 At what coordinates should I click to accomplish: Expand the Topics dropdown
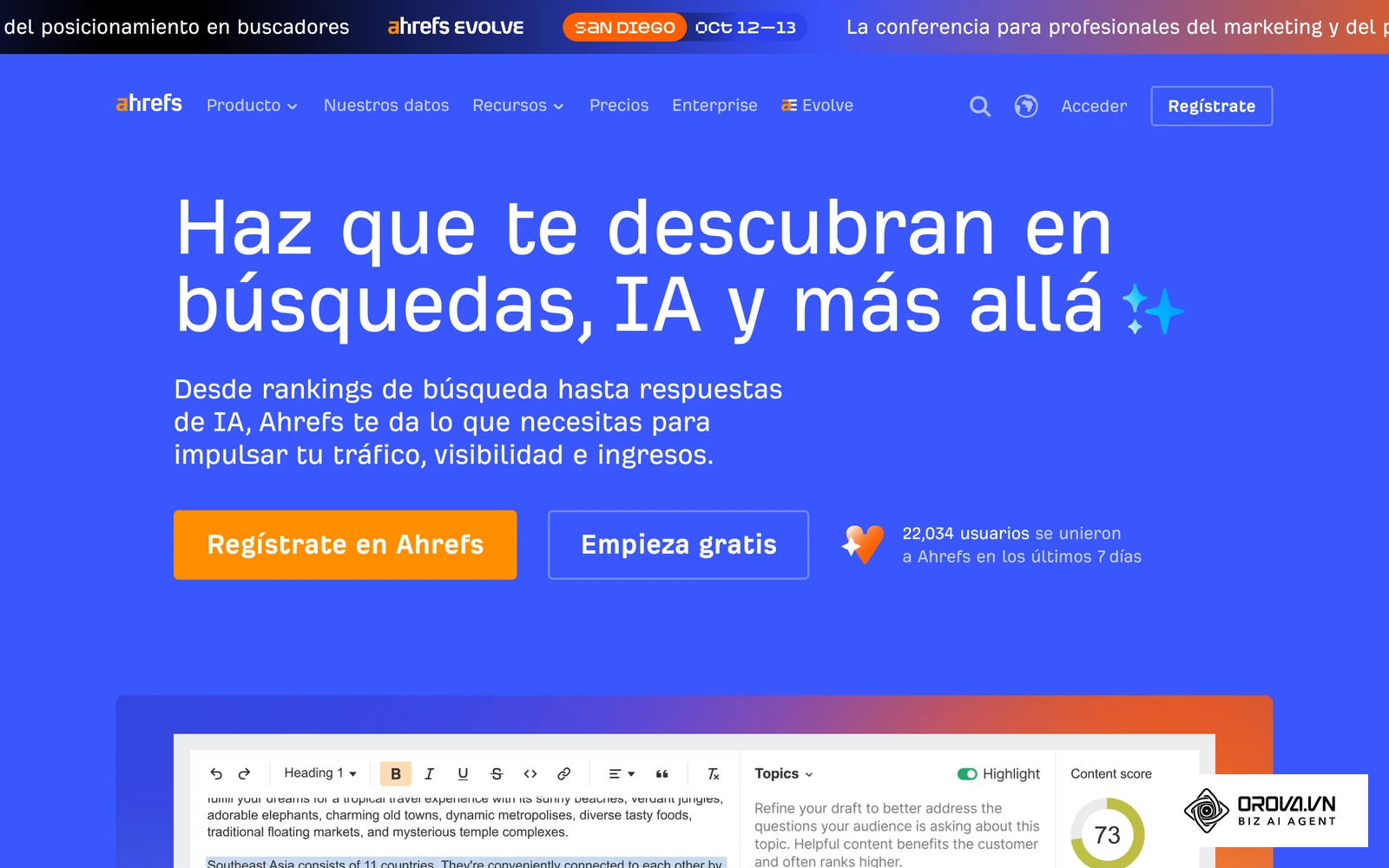784,773
